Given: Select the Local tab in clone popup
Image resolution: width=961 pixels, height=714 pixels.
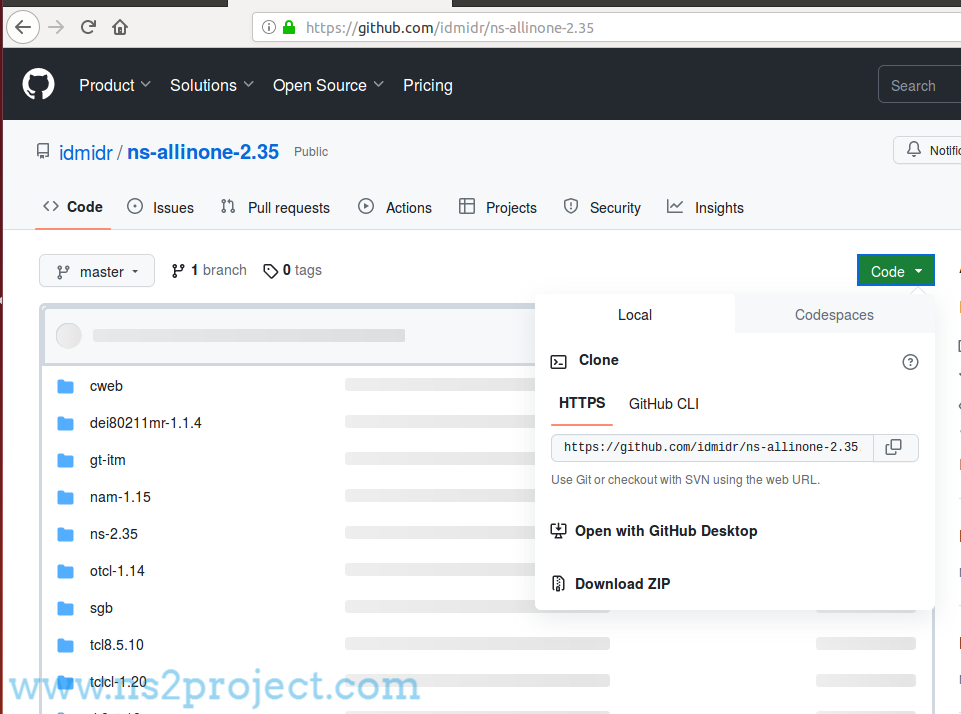Looking at the screenshot, I should click(635, 314).
